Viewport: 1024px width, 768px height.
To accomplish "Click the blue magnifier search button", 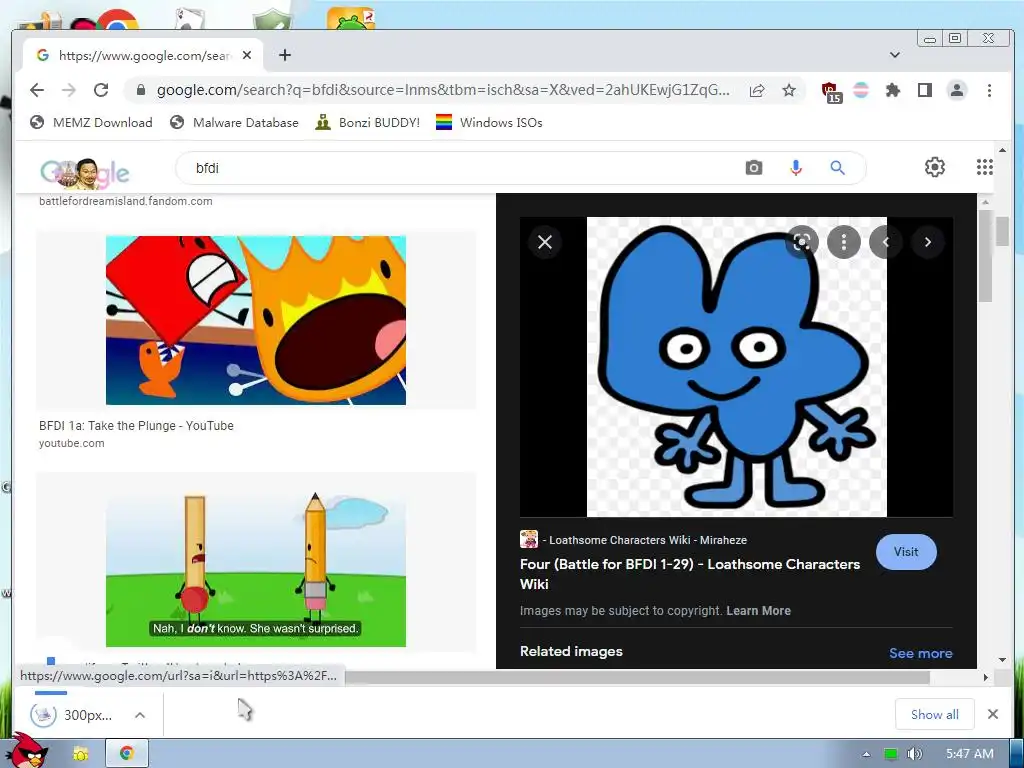I will coord(837,168).
